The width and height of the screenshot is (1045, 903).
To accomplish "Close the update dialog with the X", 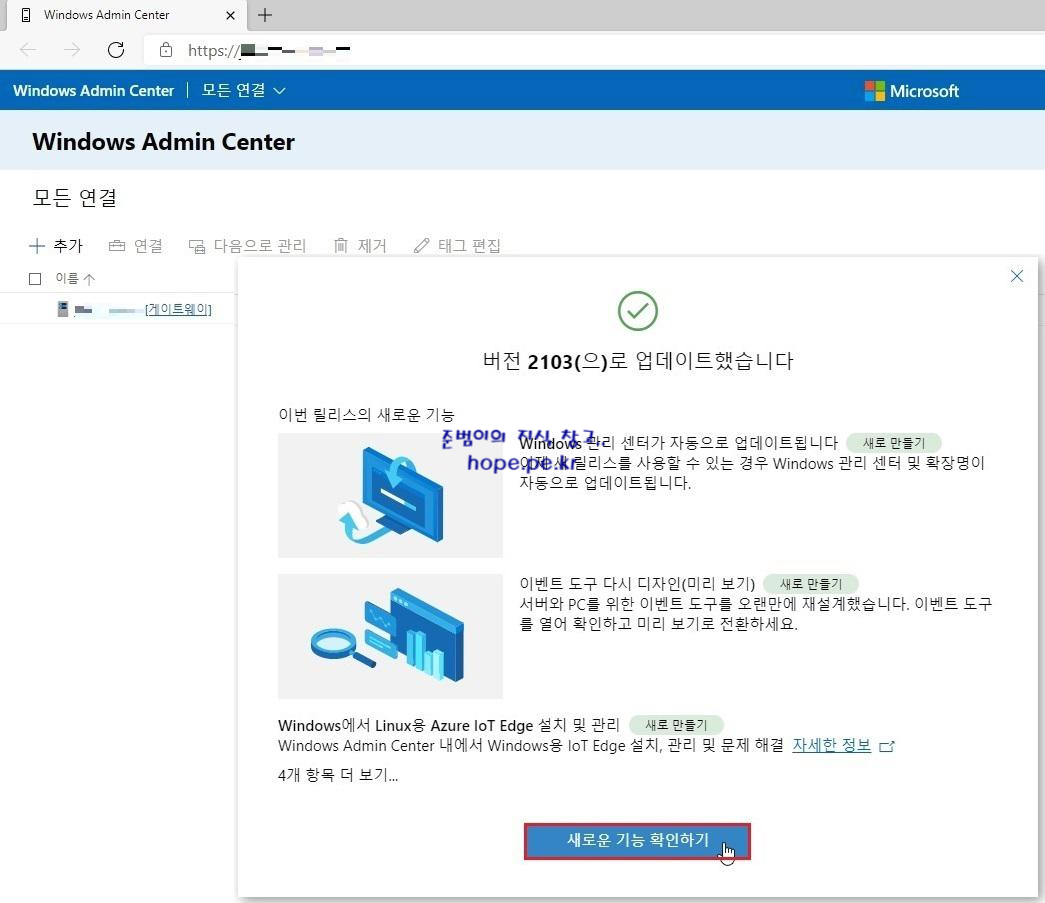I will click(x=1016, y=276).
